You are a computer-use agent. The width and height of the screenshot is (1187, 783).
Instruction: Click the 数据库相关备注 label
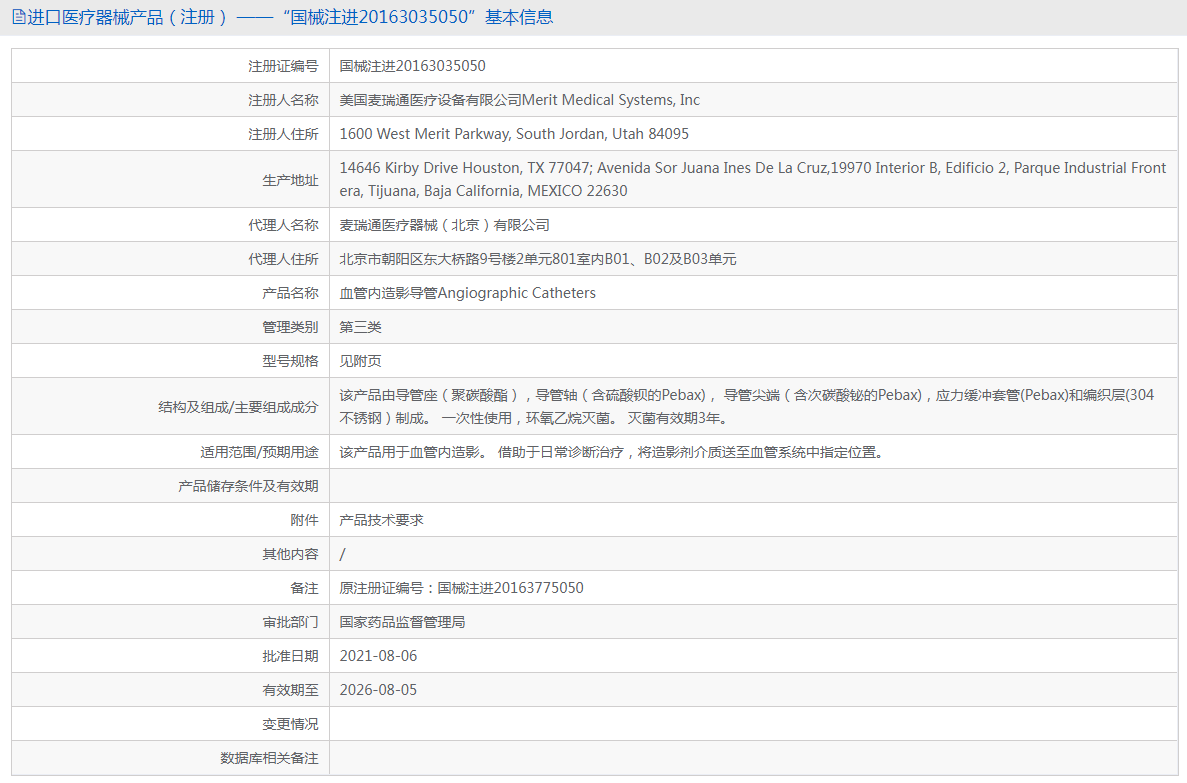269,759
